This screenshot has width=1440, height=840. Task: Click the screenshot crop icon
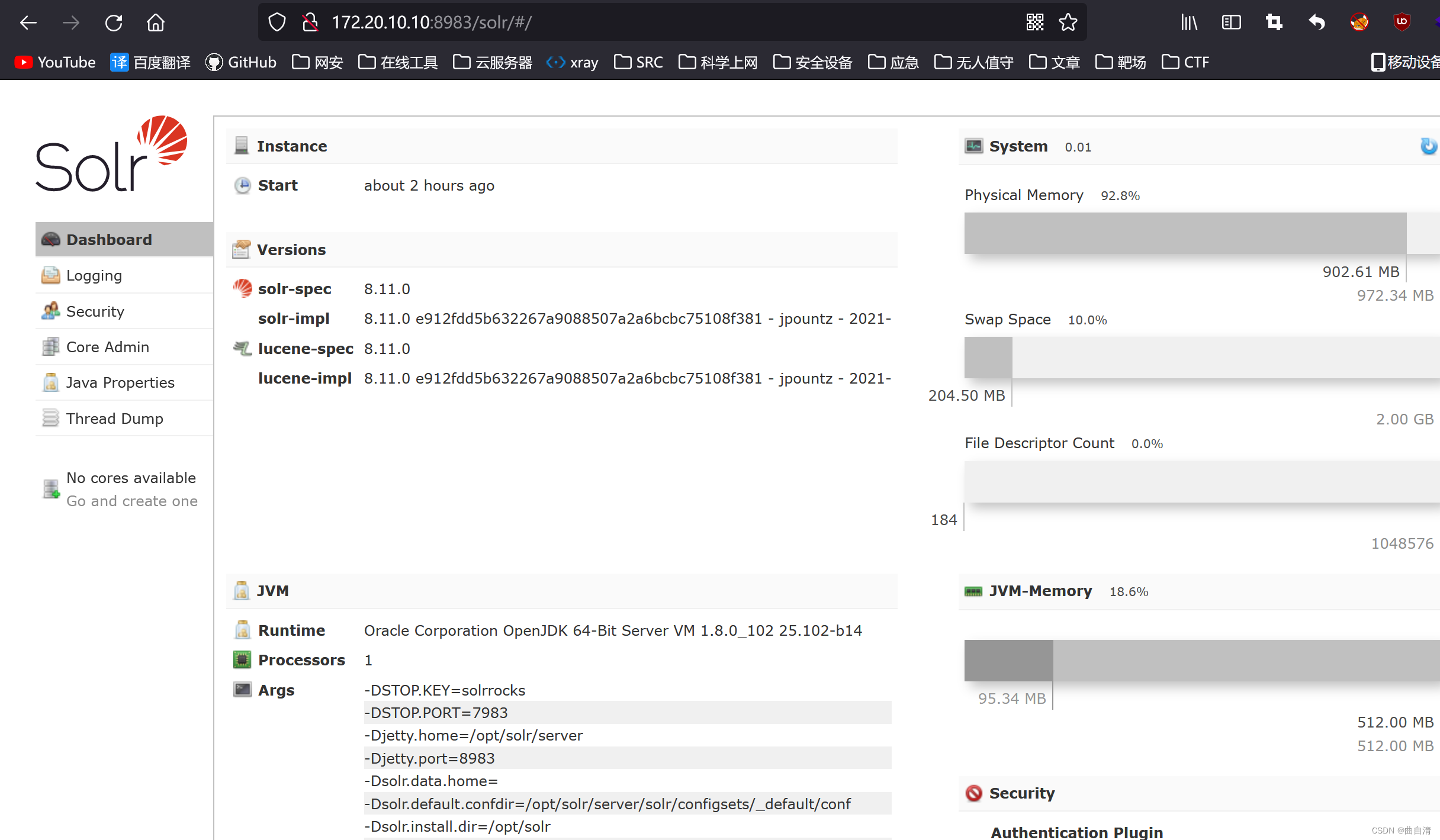1274,22
